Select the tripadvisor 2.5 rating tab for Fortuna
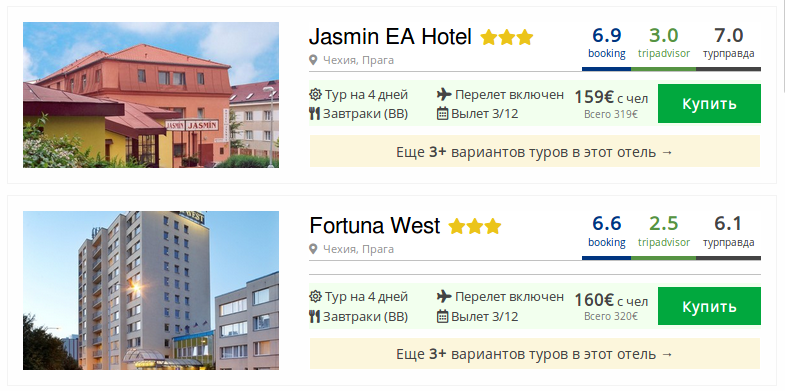This screenshot has height=391, width=785. (x=663, y=232)
